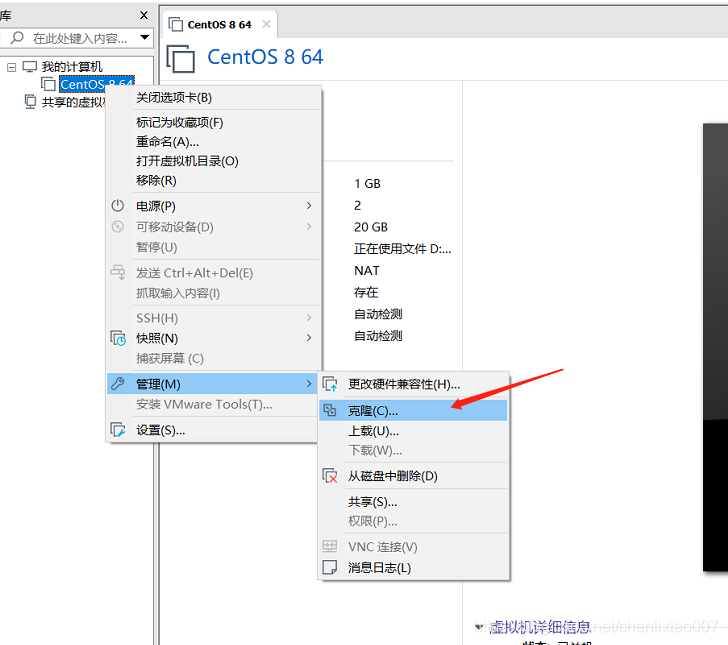Collapse the 虚拟机详细信息 section triangle
This screenshot has width=728, height=645.
pyautogui.click(x=479, y=627)
